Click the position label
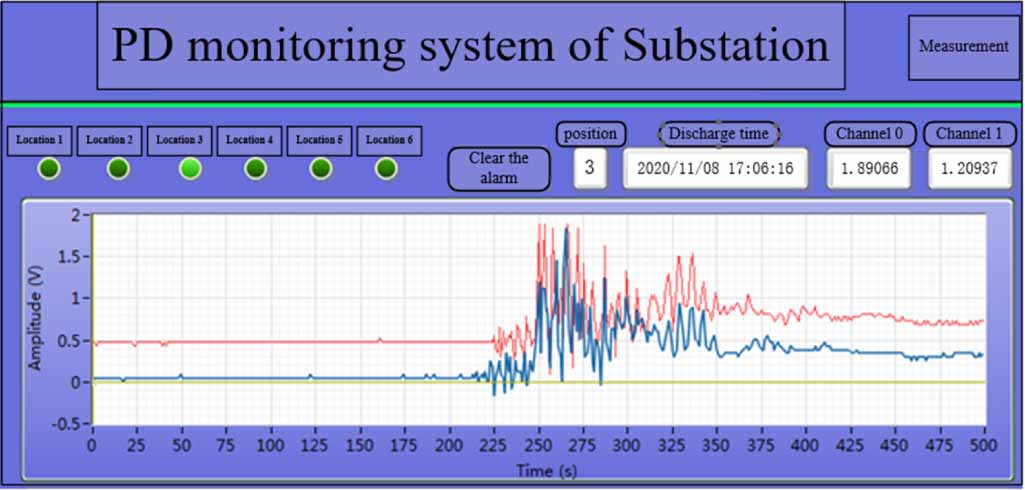Viewport: 1025px width, 490px height. tap(591, 134)
